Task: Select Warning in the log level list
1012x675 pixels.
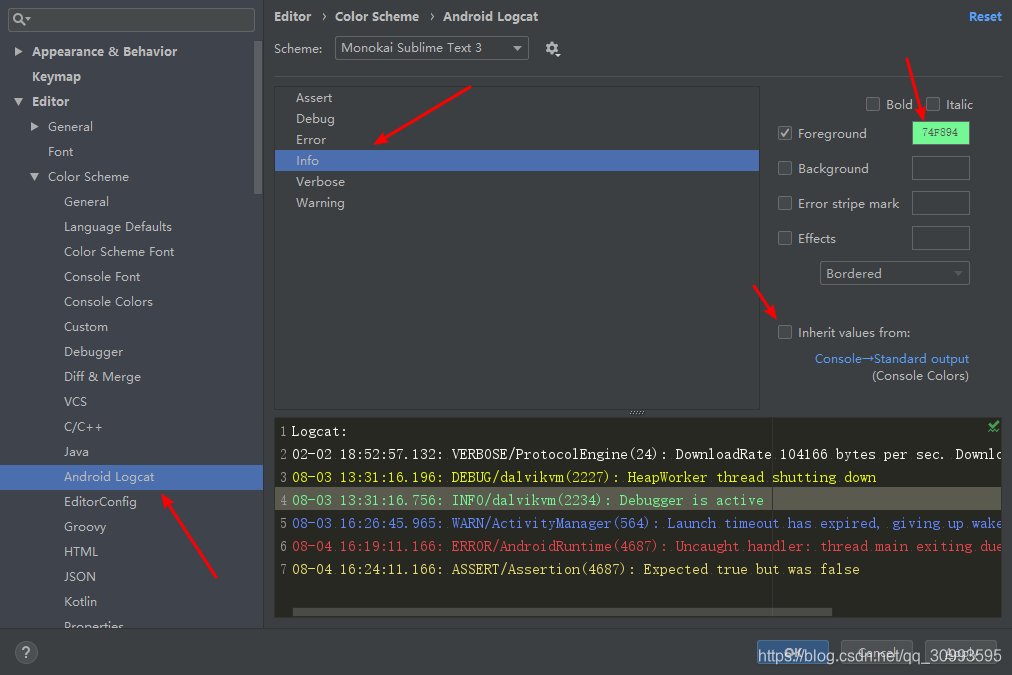Action: tap(516, 203)
